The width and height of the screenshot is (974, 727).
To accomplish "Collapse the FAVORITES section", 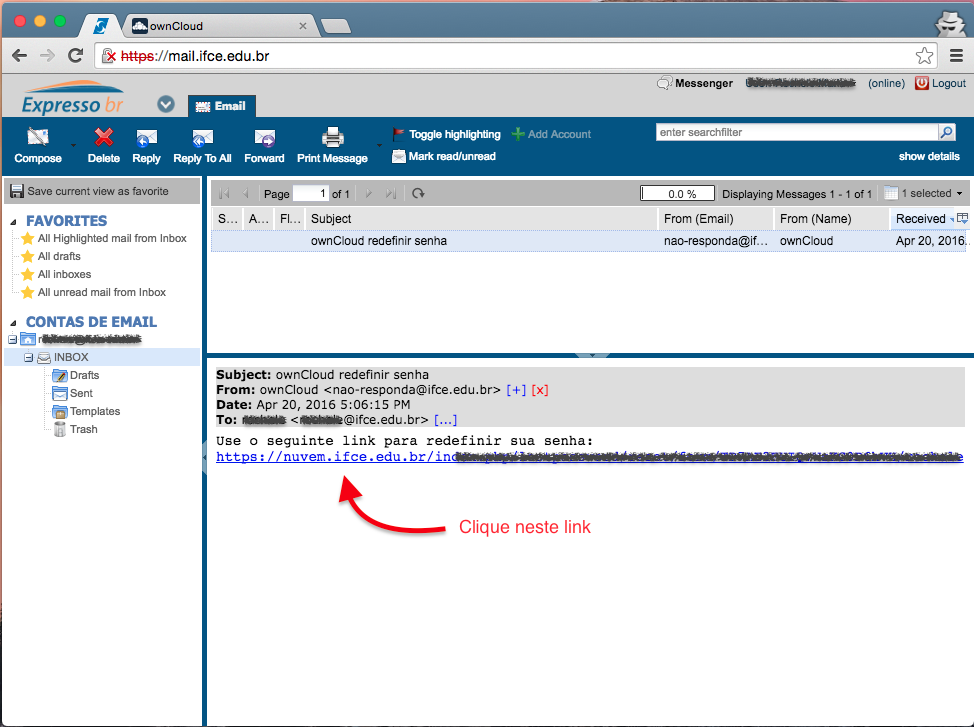I will pyautogui.click(x=13, y=221).
